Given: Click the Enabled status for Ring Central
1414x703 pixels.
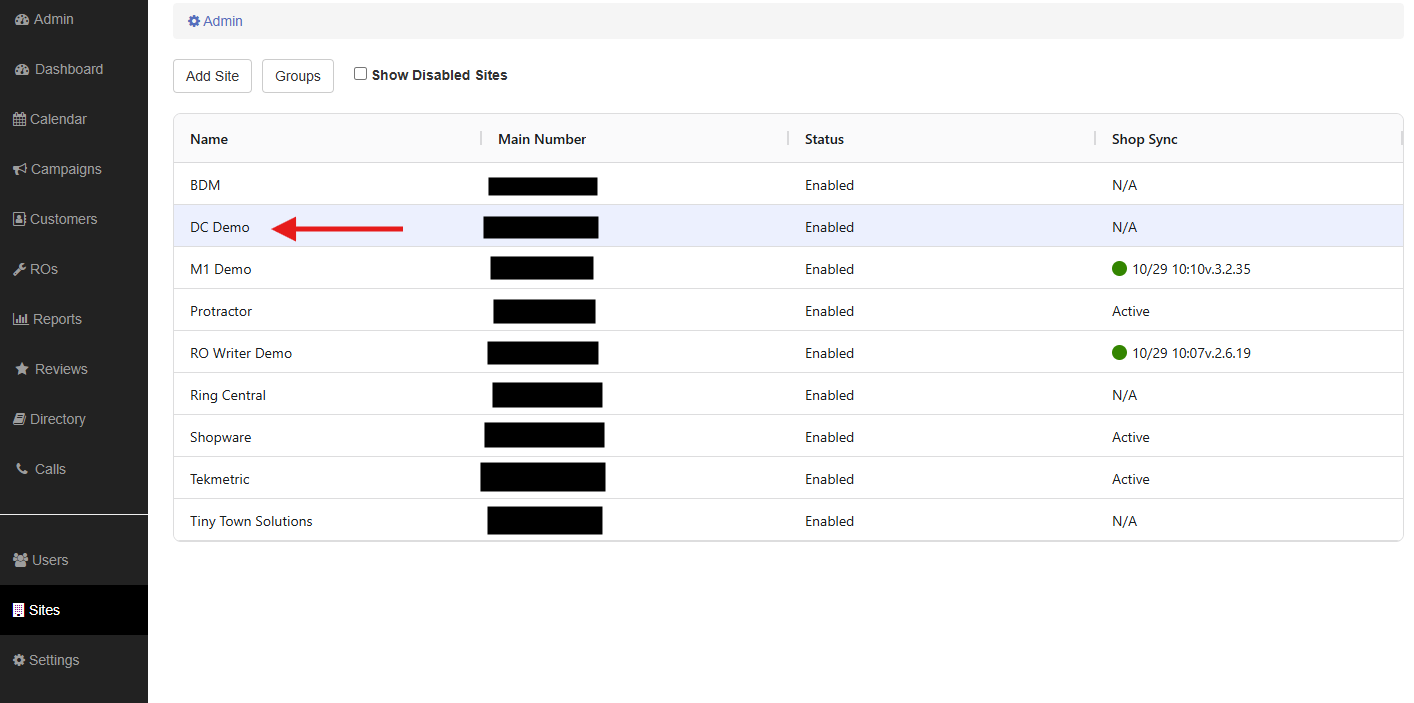Looking at the screenshot, I should pos(829,395).
